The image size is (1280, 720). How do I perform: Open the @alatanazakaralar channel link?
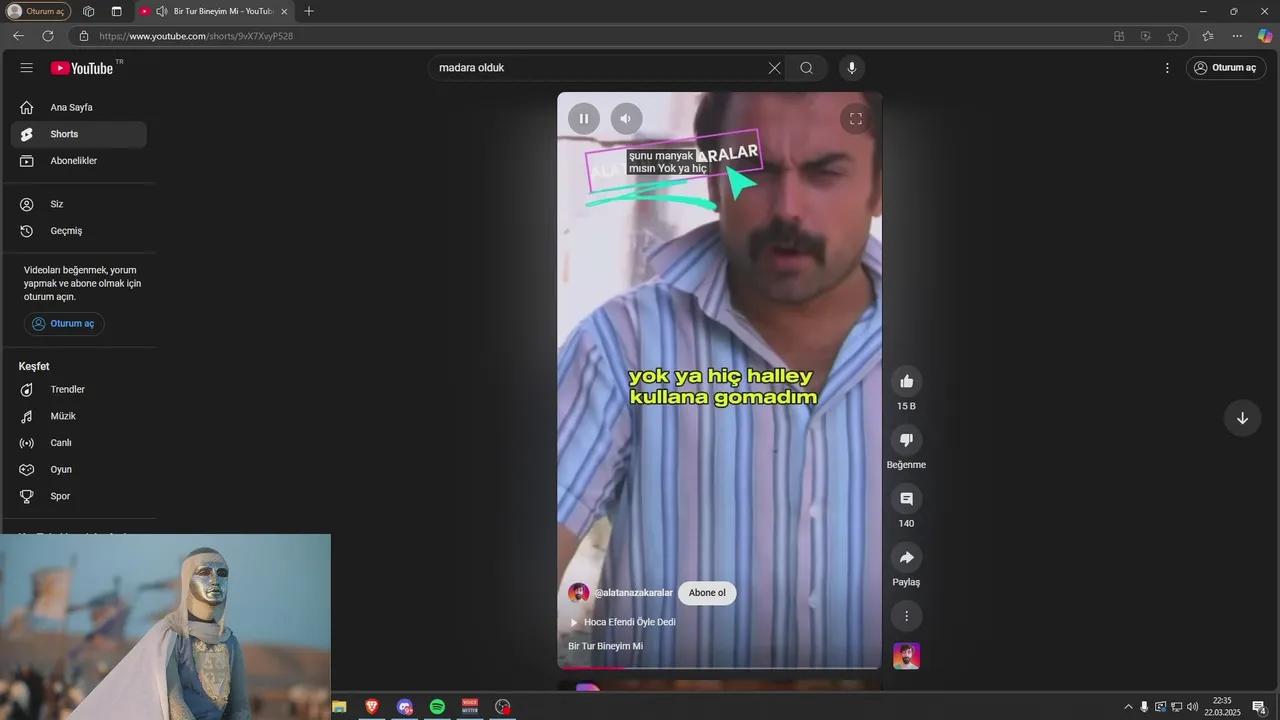click(x=633, y=593)
